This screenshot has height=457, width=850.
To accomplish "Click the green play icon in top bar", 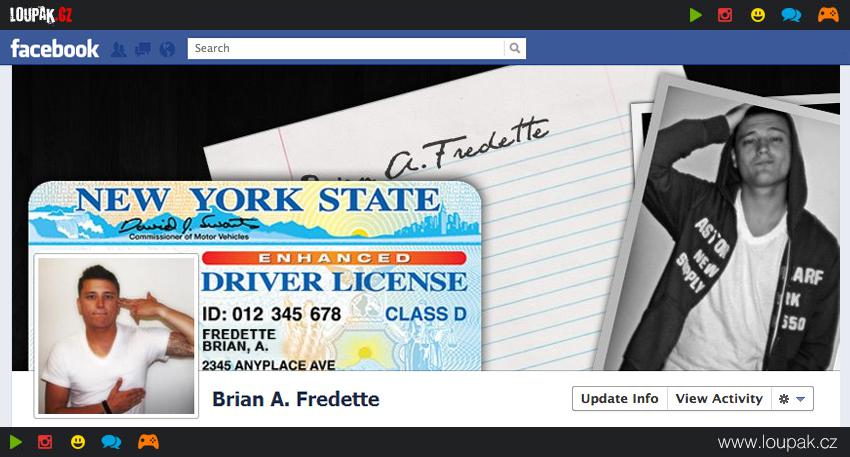I will [696, 15].
